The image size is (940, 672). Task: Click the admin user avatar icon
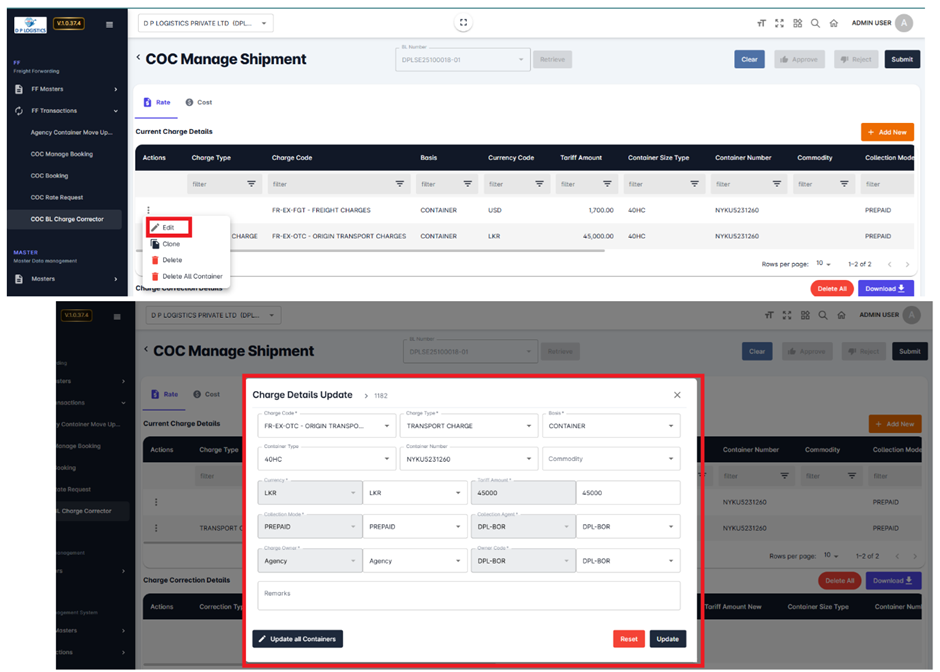click(x=904, y=23)
